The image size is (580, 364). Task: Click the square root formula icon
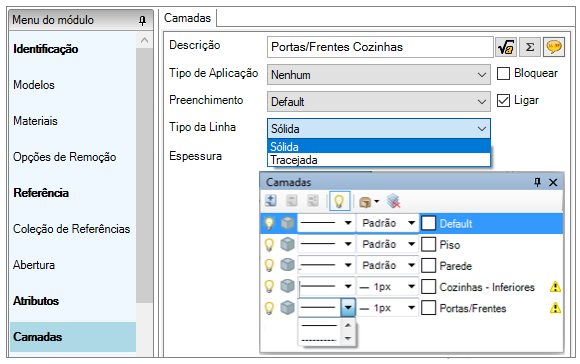pyautogui.click(x=506, y=47)
